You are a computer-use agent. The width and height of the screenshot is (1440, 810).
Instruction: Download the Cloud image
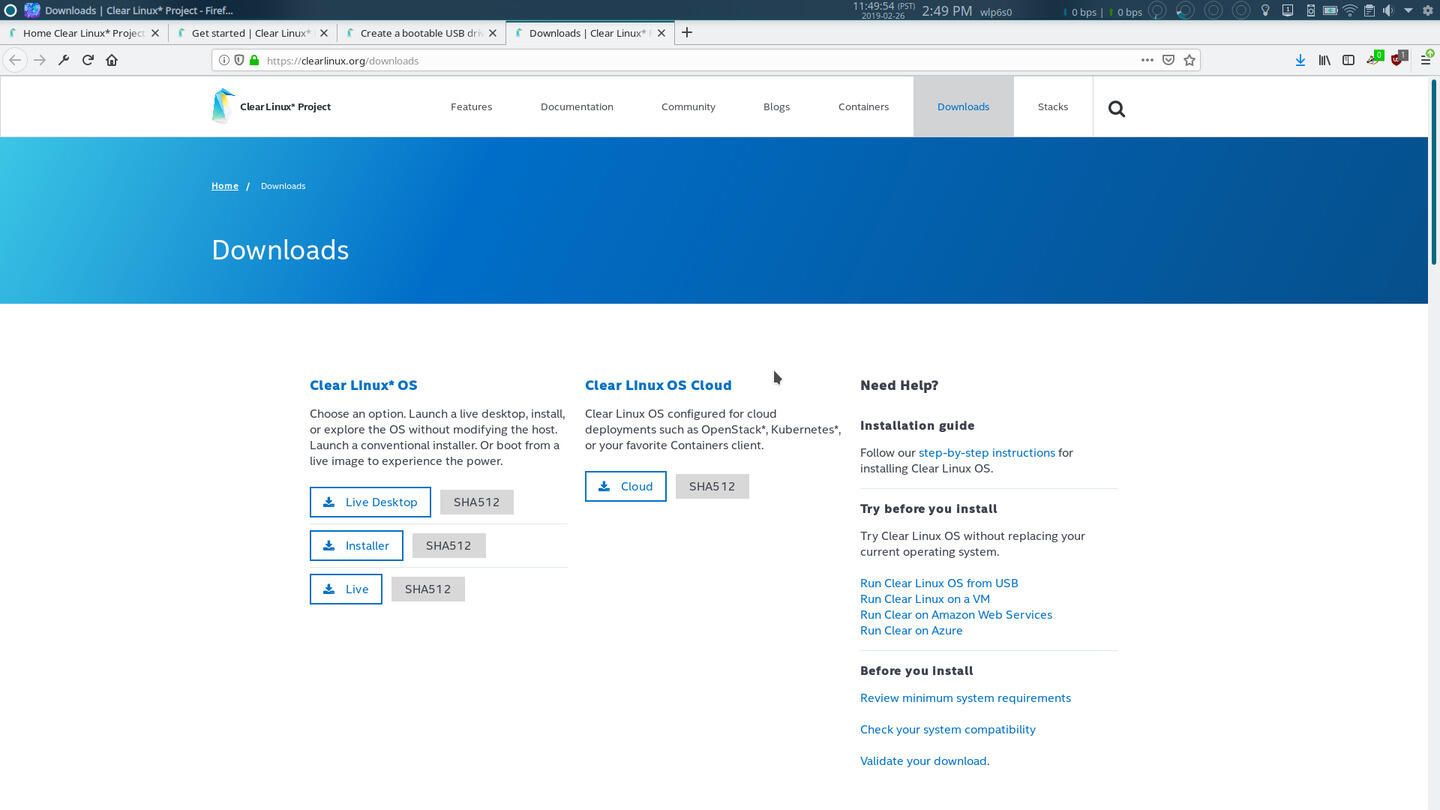pos(626,486)
